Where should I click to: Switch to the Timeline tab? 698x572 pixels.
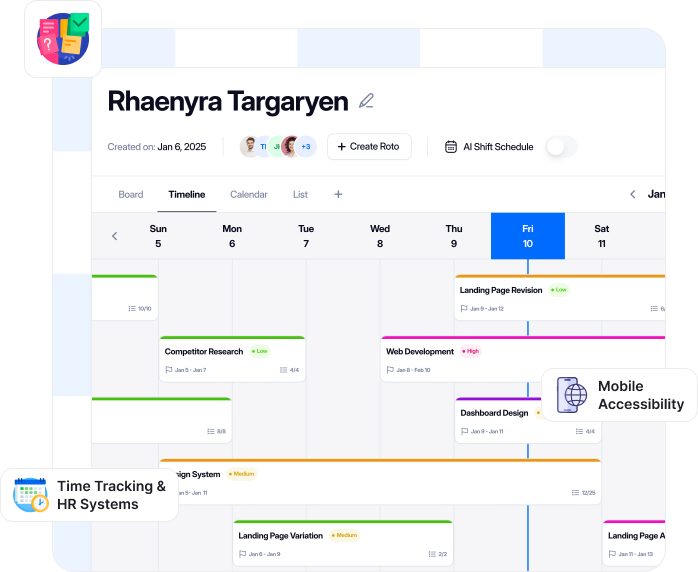tap(187, 195)
